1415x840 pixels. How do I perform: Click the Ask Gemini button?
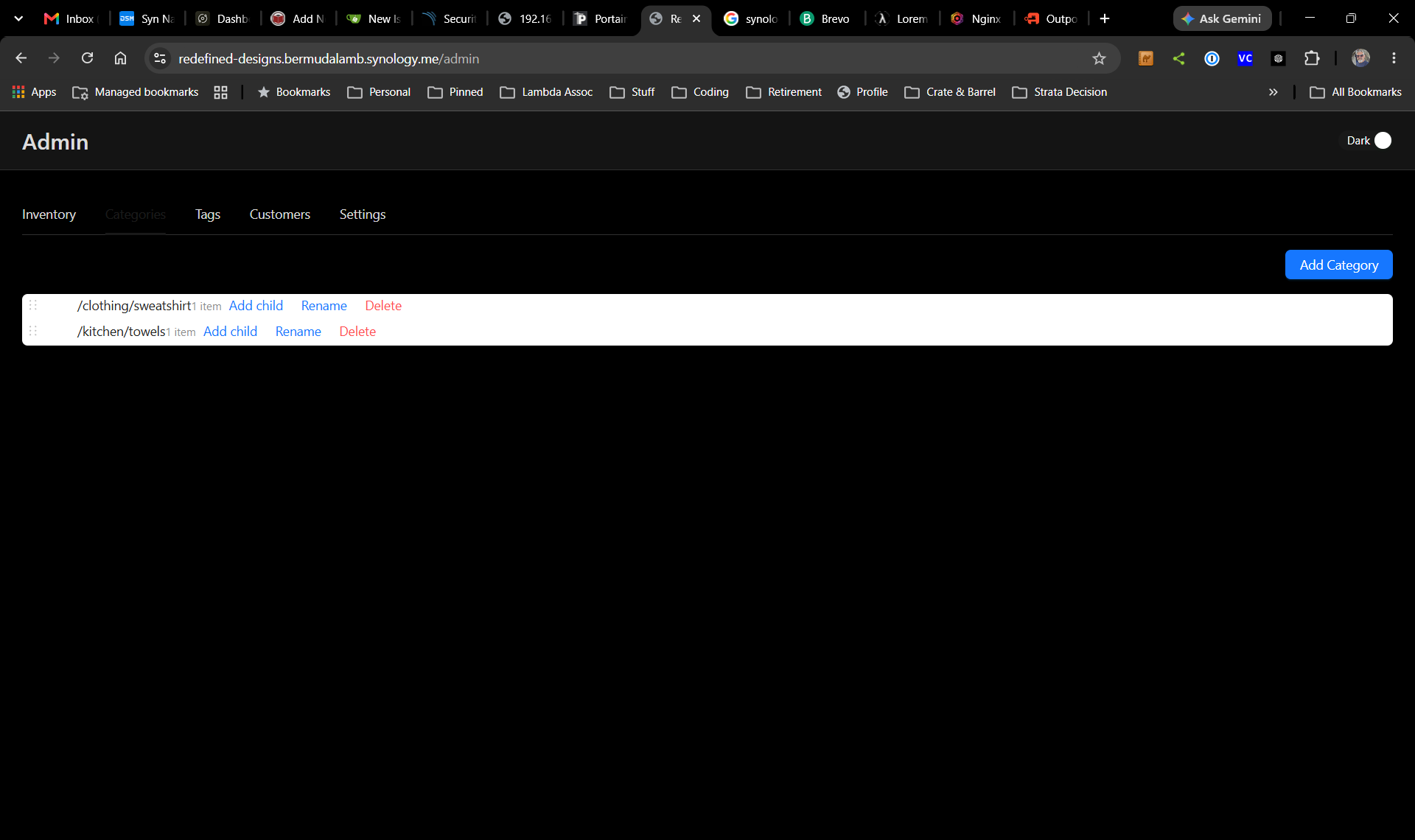[1222, 18]
